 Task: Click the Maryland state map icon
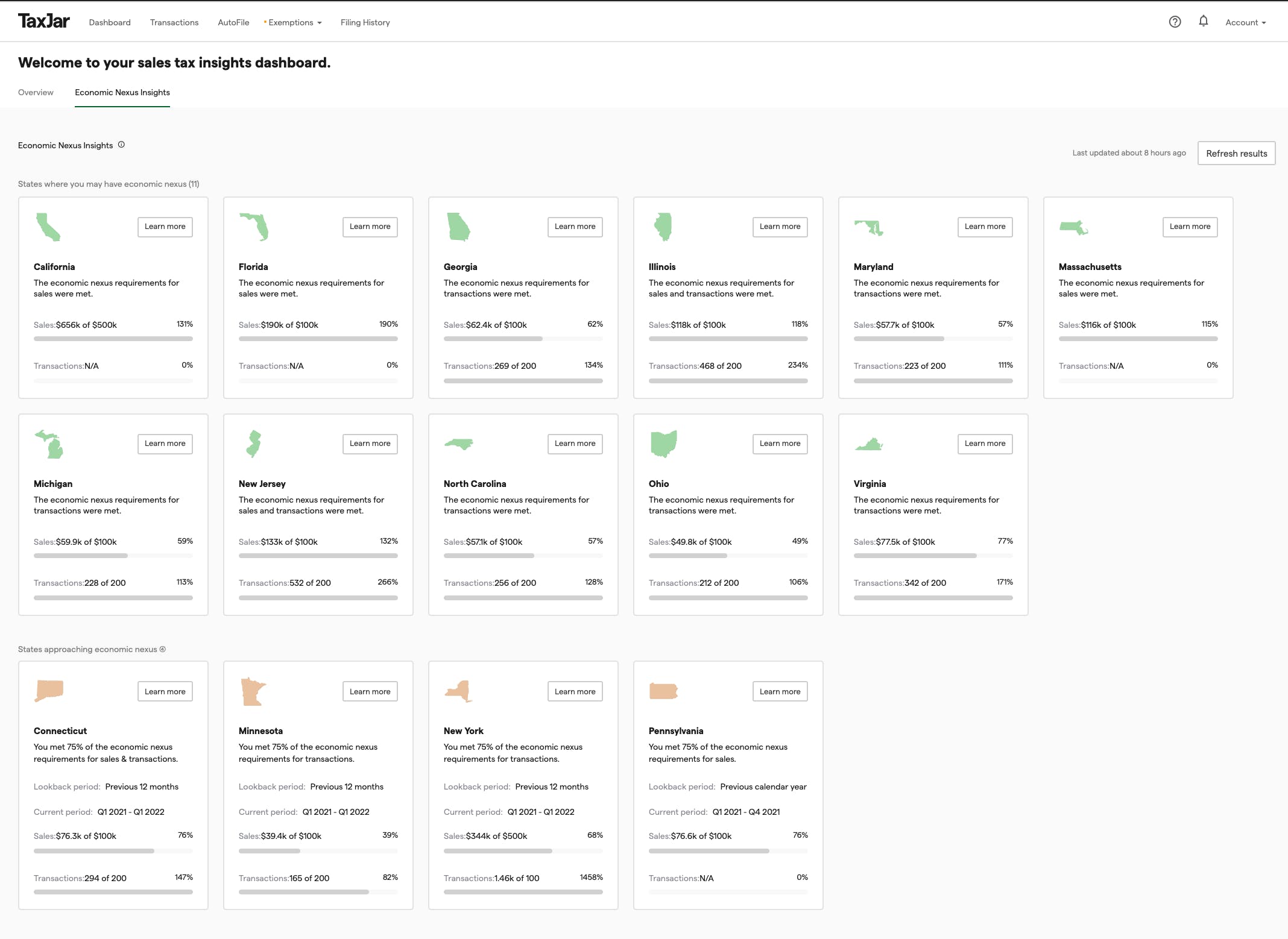coord(869,228)
